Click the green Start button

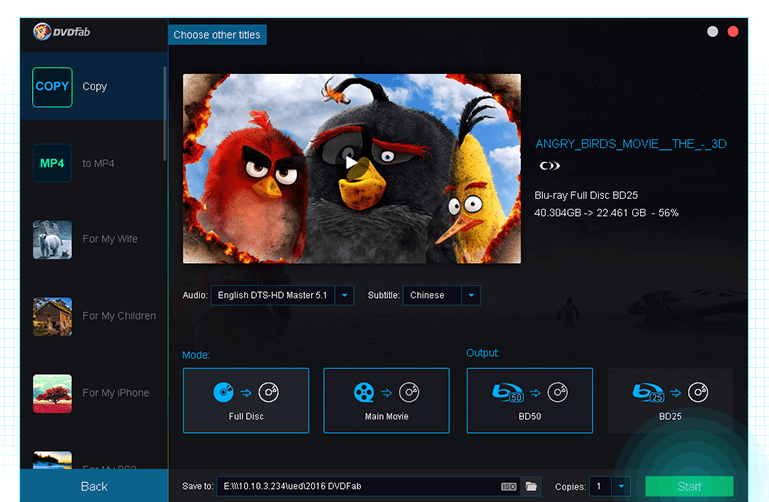pyautogui.click(x=689, y=486)
